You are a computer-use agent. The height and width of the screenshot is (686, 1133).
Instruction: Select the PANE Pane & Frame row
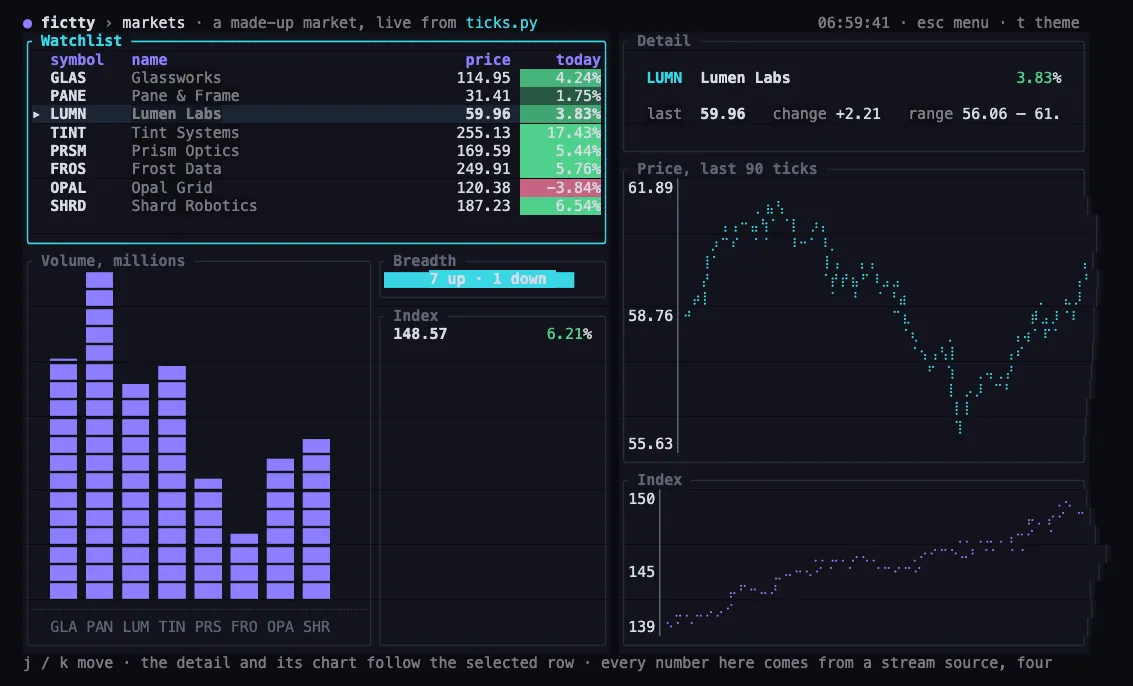(316, 95)
